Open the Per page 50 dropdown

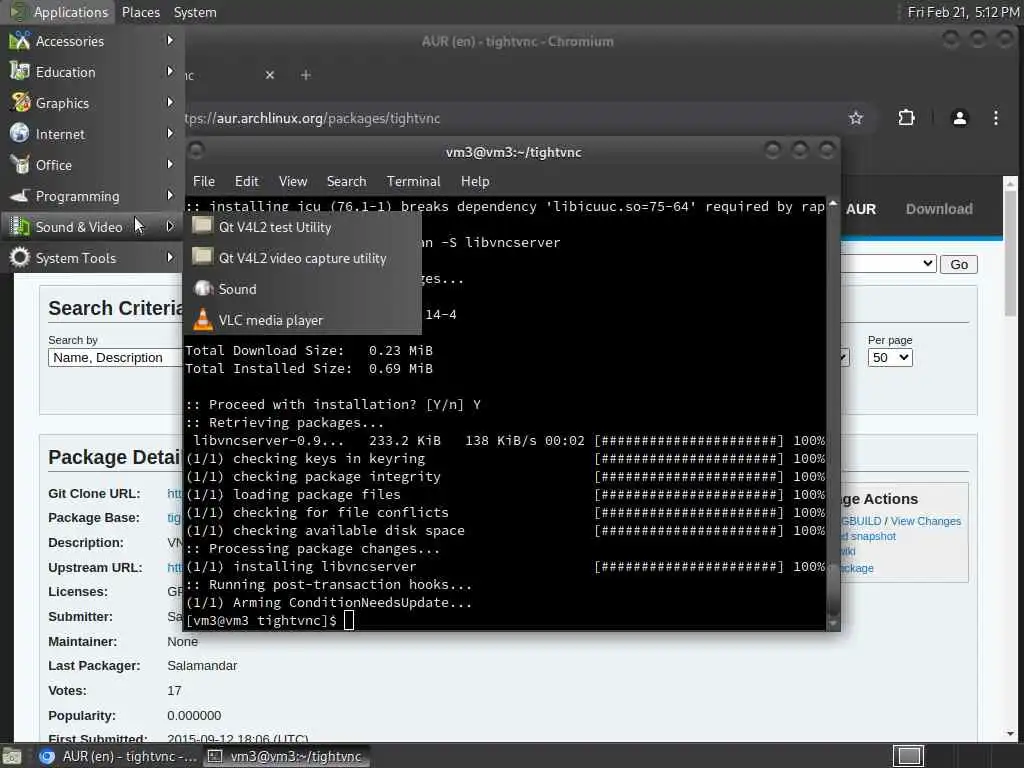point(889,357)
